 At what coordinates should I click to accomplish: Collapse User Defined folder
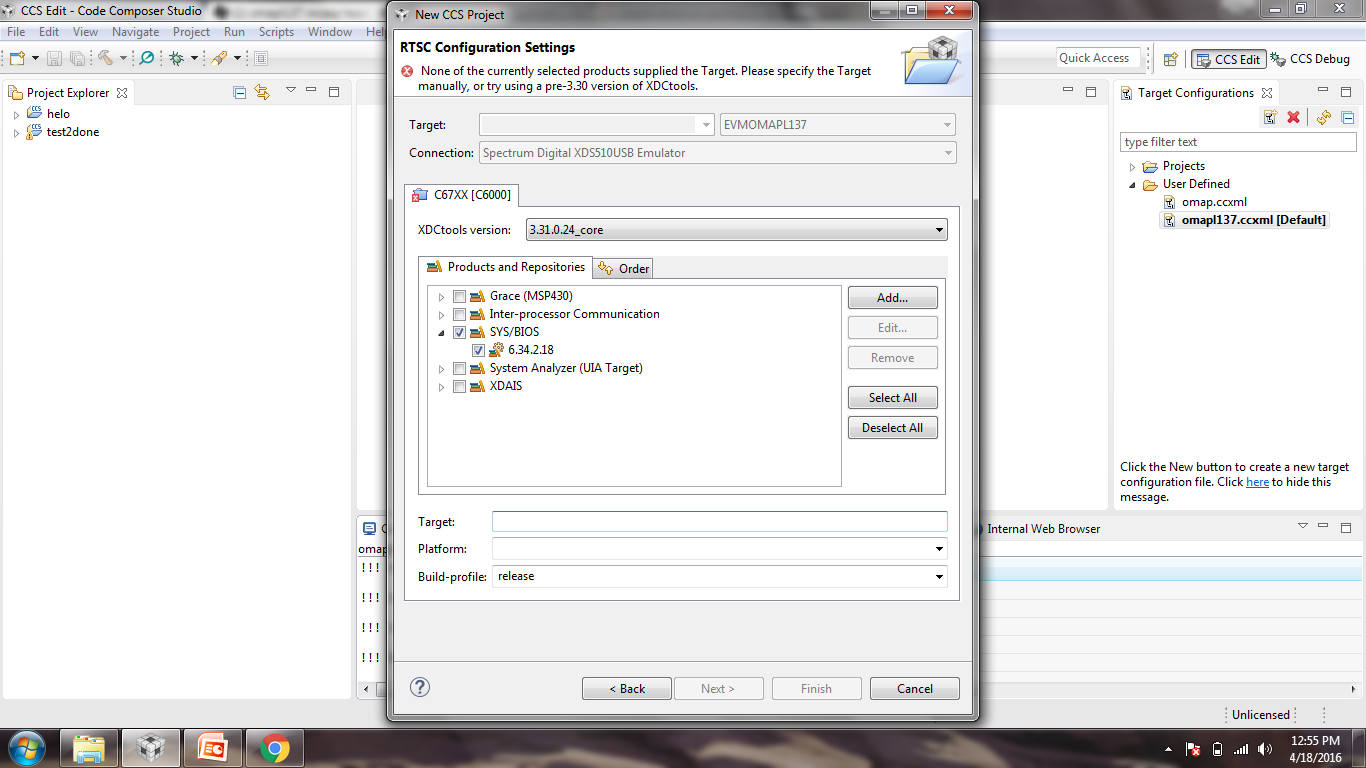tap(1132, 185)
